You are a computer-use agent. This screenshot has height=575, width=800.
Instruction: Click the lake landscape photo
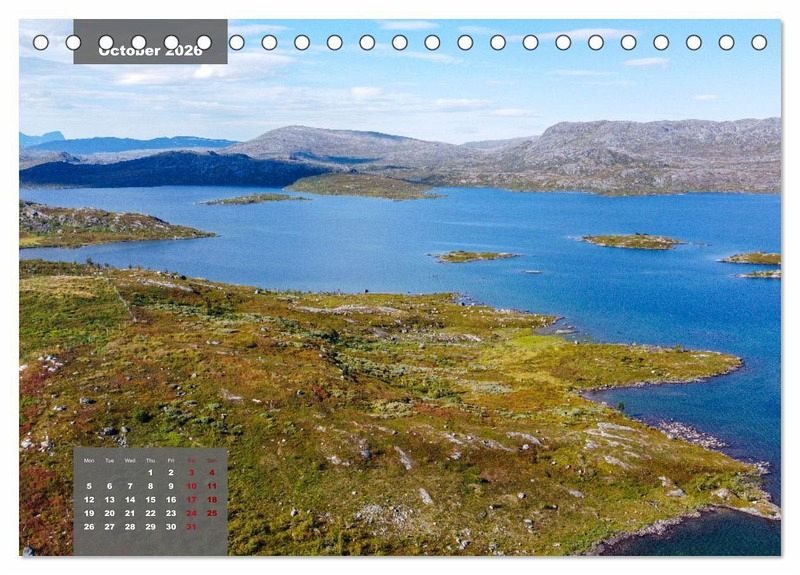point(450,300)
